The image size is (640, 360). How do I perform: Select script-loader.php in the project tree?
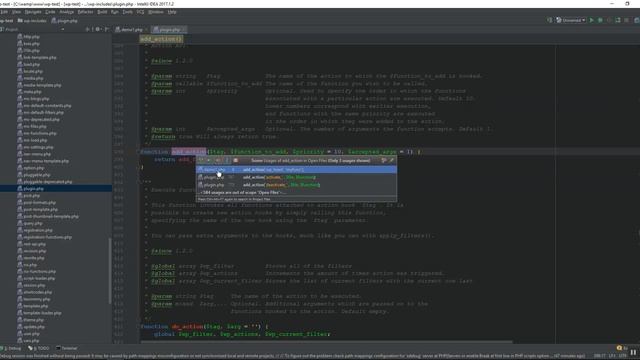point(36,278)
